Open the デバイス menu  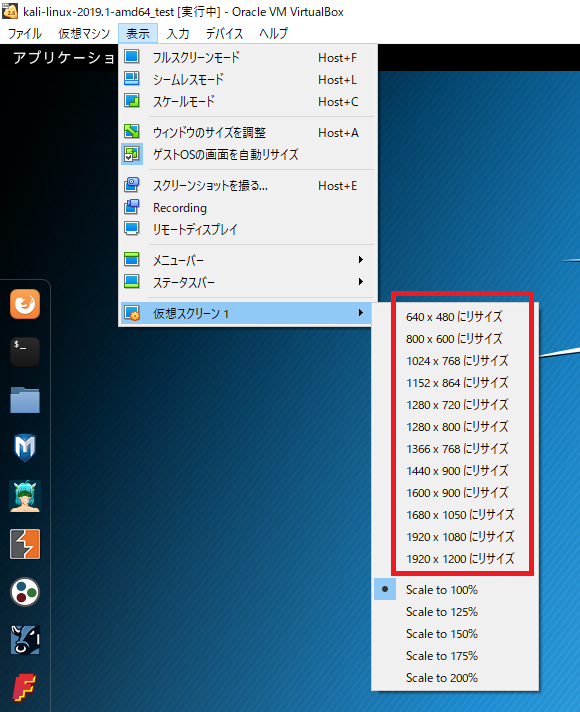tap(224, 34)
